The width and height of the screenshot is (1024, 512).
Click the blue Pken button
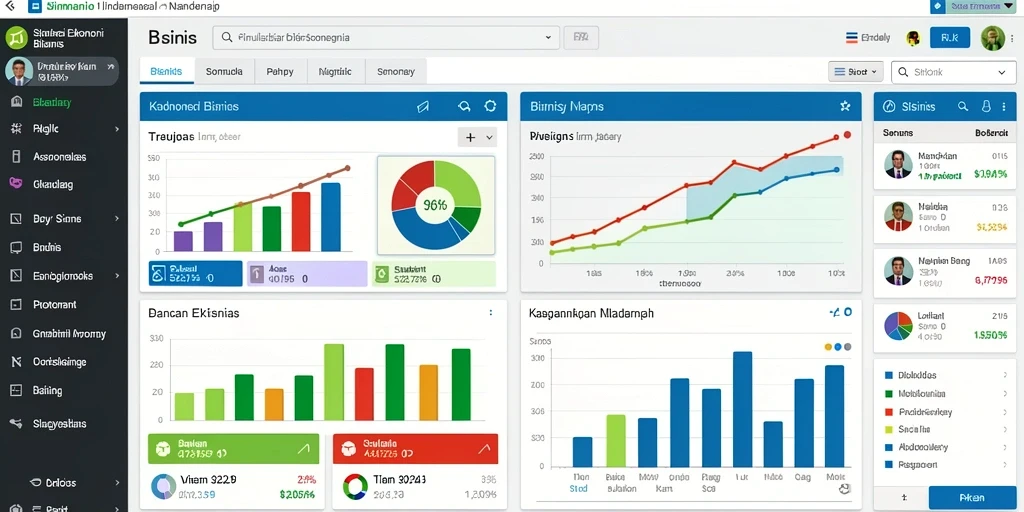972,498
